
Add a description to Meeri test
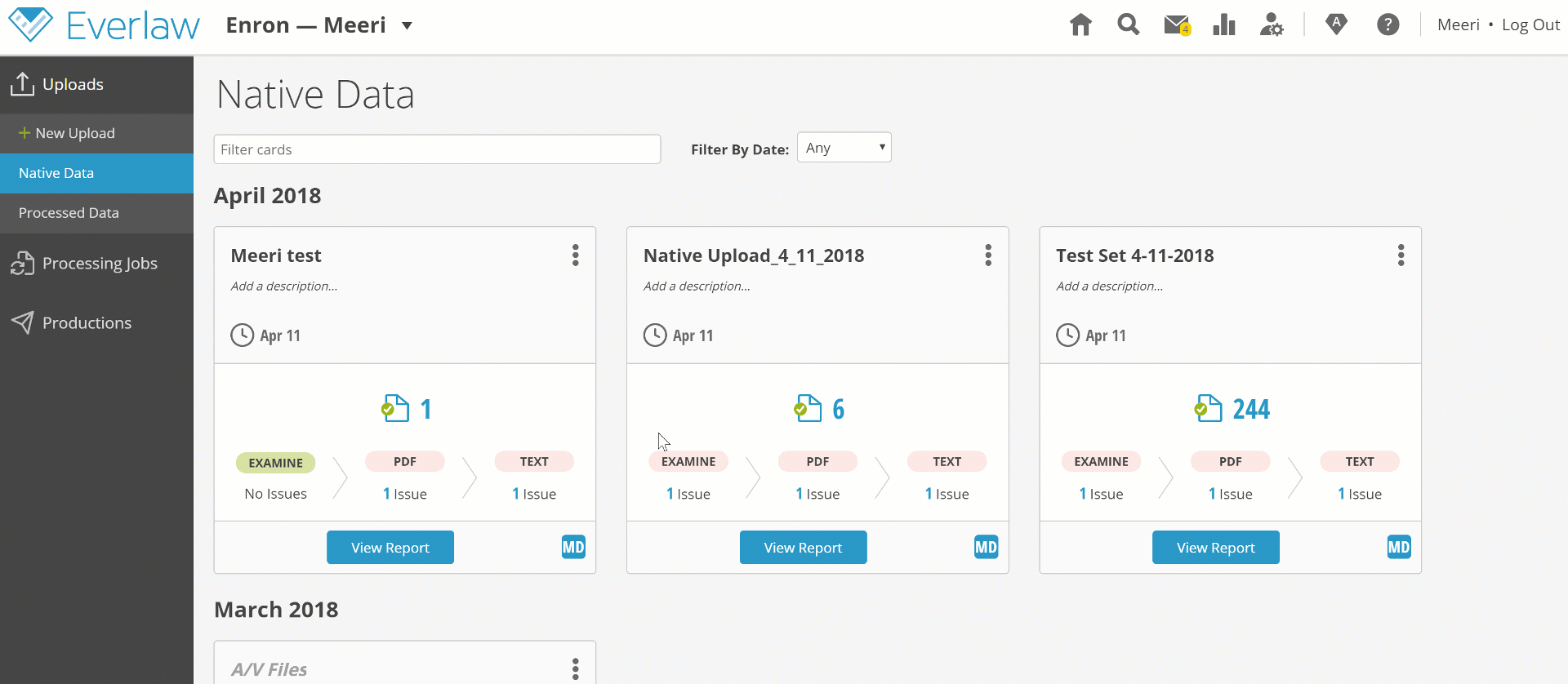[284, 286]
